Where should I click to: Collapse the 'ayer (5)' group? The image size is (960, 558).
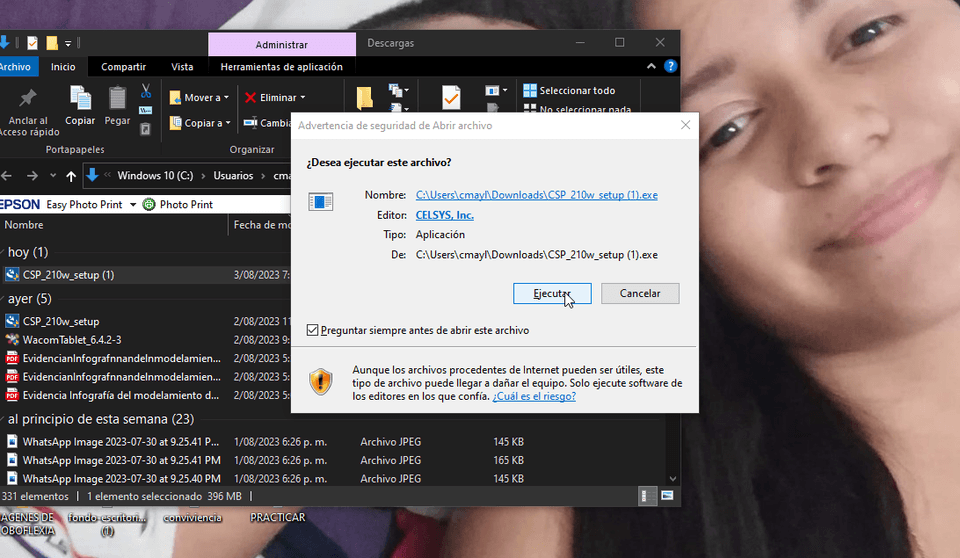point(3,299)
